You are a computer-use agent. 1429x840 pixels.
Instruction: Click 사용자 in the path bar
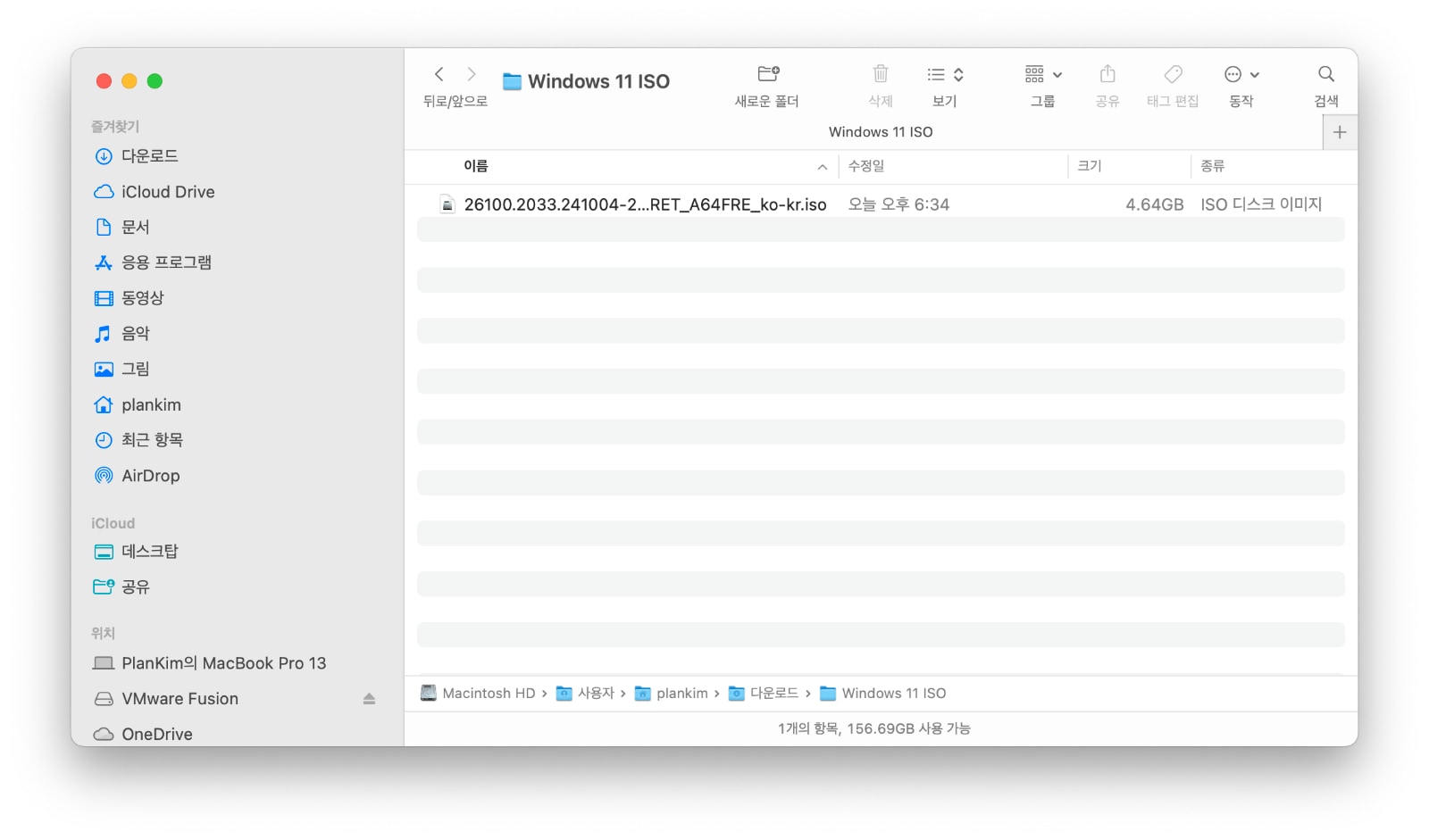coord(586,694)
